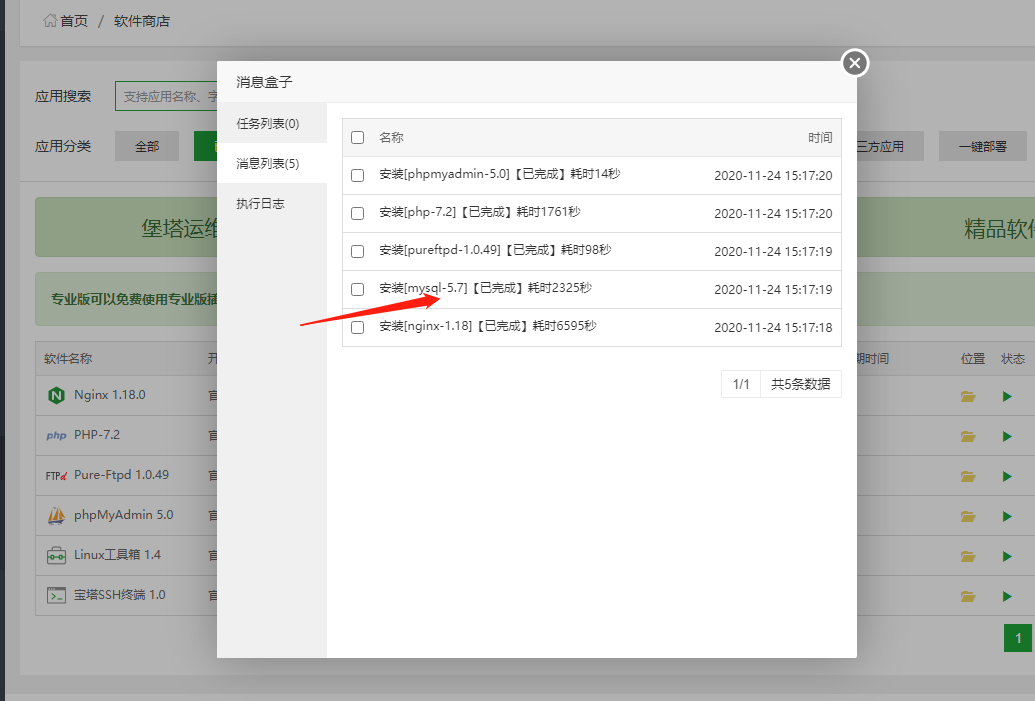Image resolution: width=1035 pixels, height=701 pixels.
Task: Click the 全部 category button
Action: 146,145
